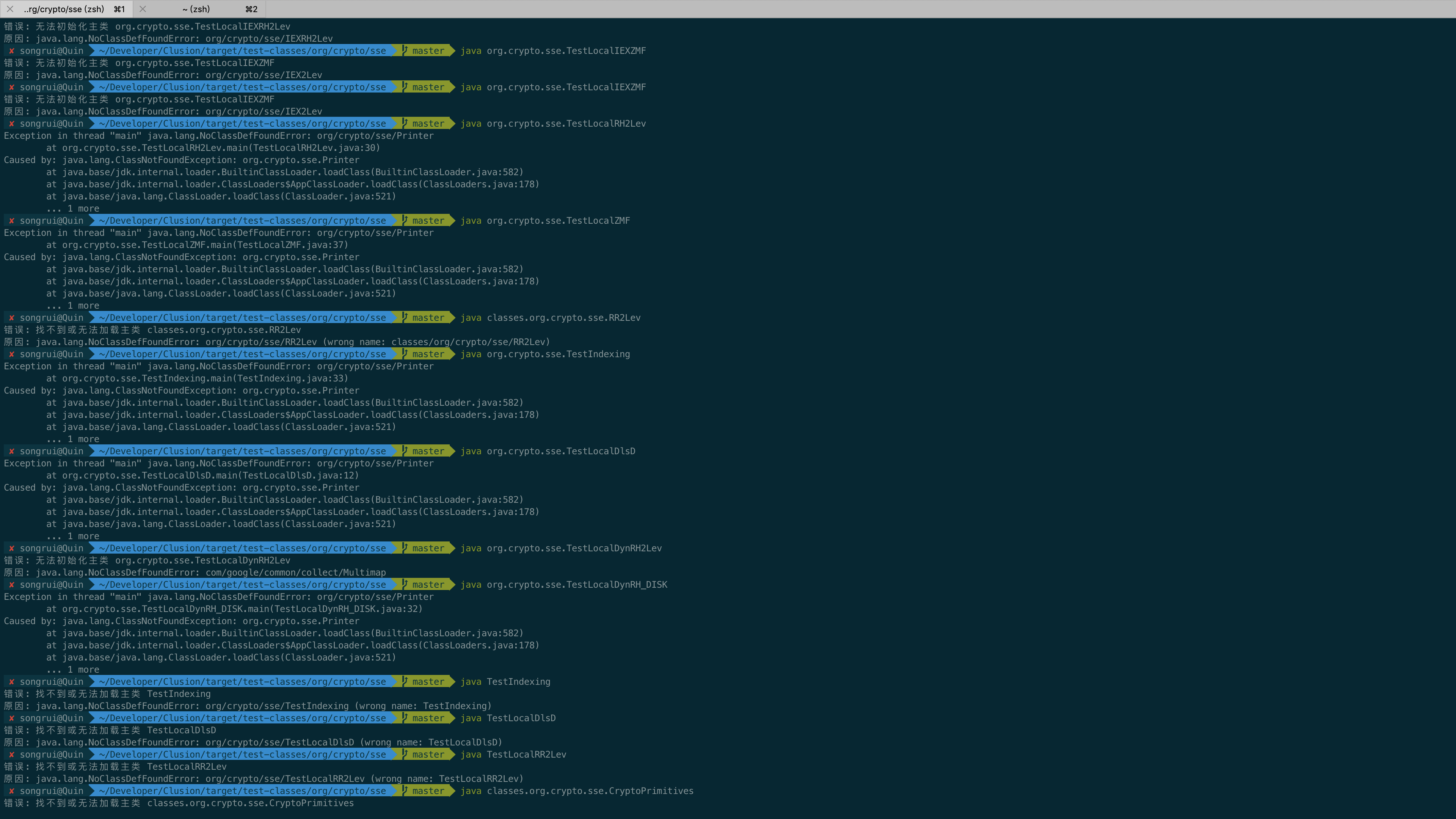The image size is (1456, 819).
Task: Click the x on the active sse tab
Action: (x=9, y=9)
